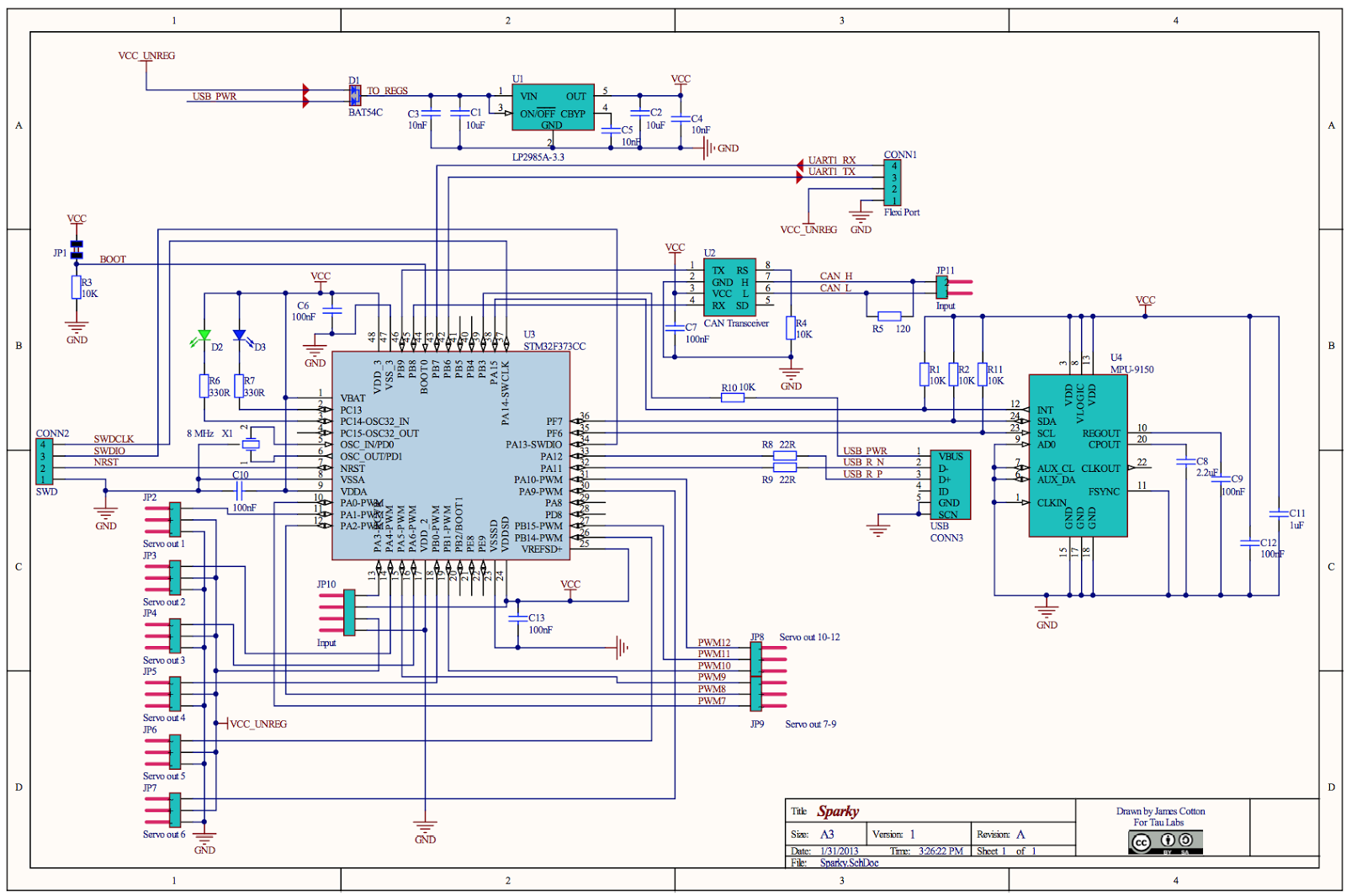This screenshot has height=896, width=1346.
Task: Select the U1 LP2985A-3.3 regulator block
Action: 553,107
